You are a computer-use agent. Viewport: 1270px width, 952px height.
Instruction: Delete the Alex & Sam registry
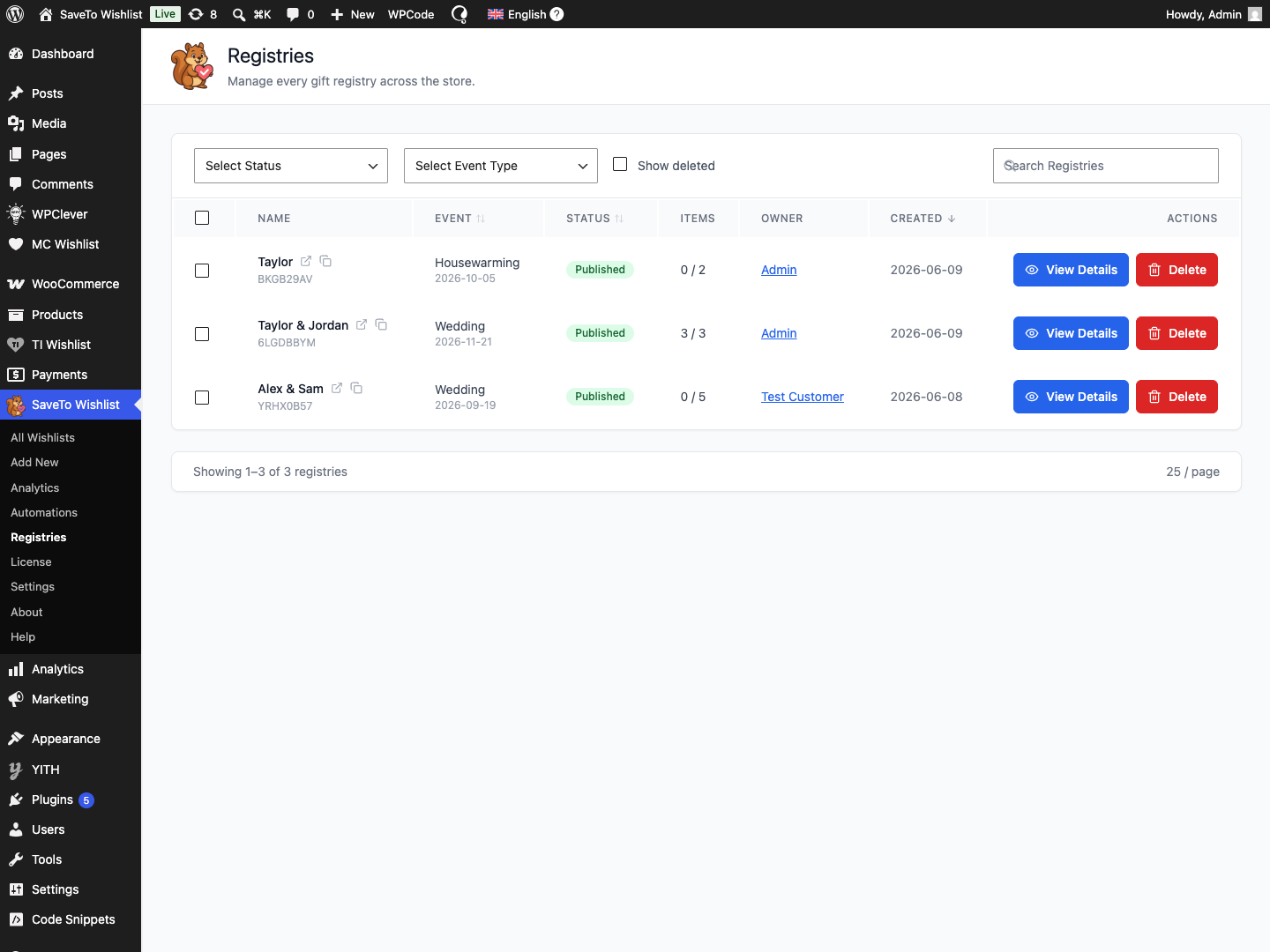point(1177,397)
